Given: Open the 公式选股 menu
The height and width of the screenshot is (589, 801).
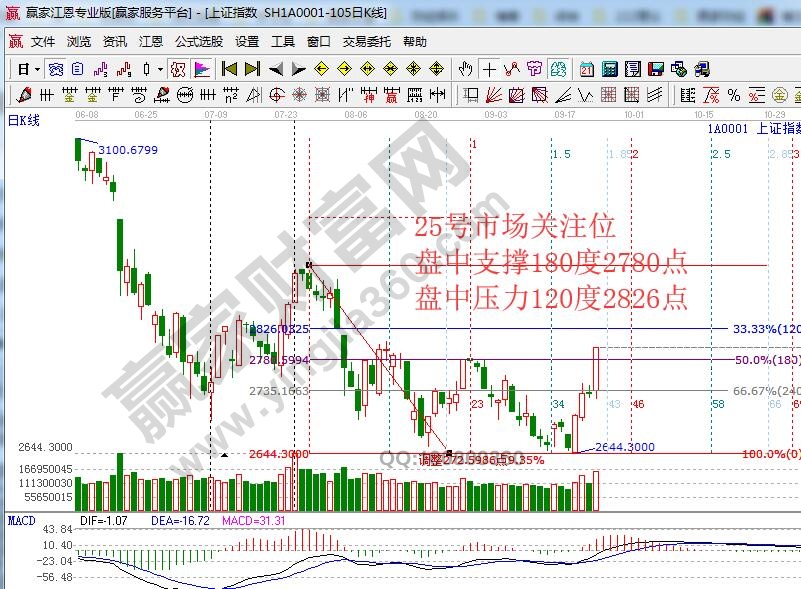Looking at the screenshot, I should pos(199,42).
